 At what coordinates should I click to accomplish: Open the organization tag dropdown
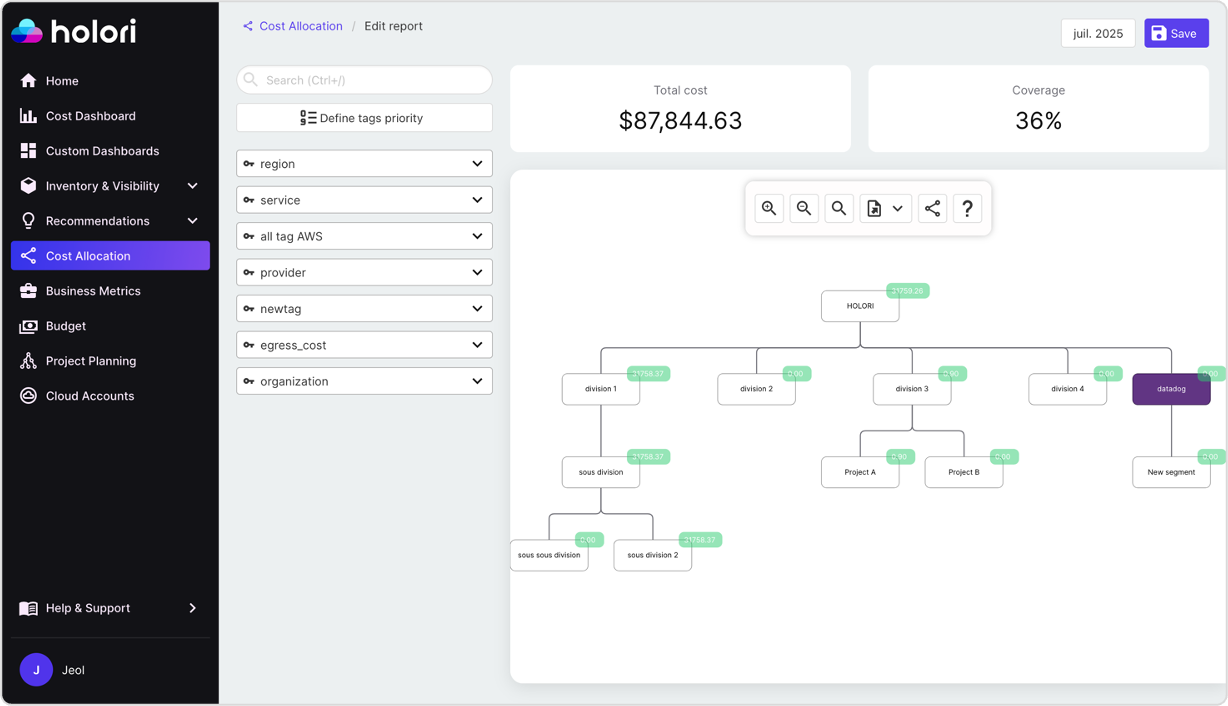364,381
